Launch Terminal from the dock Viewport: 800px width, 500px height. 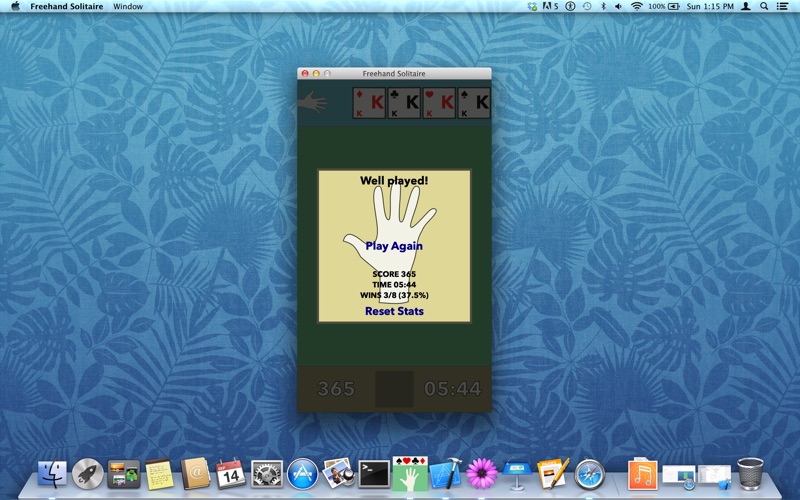click(x=373, y=473)
